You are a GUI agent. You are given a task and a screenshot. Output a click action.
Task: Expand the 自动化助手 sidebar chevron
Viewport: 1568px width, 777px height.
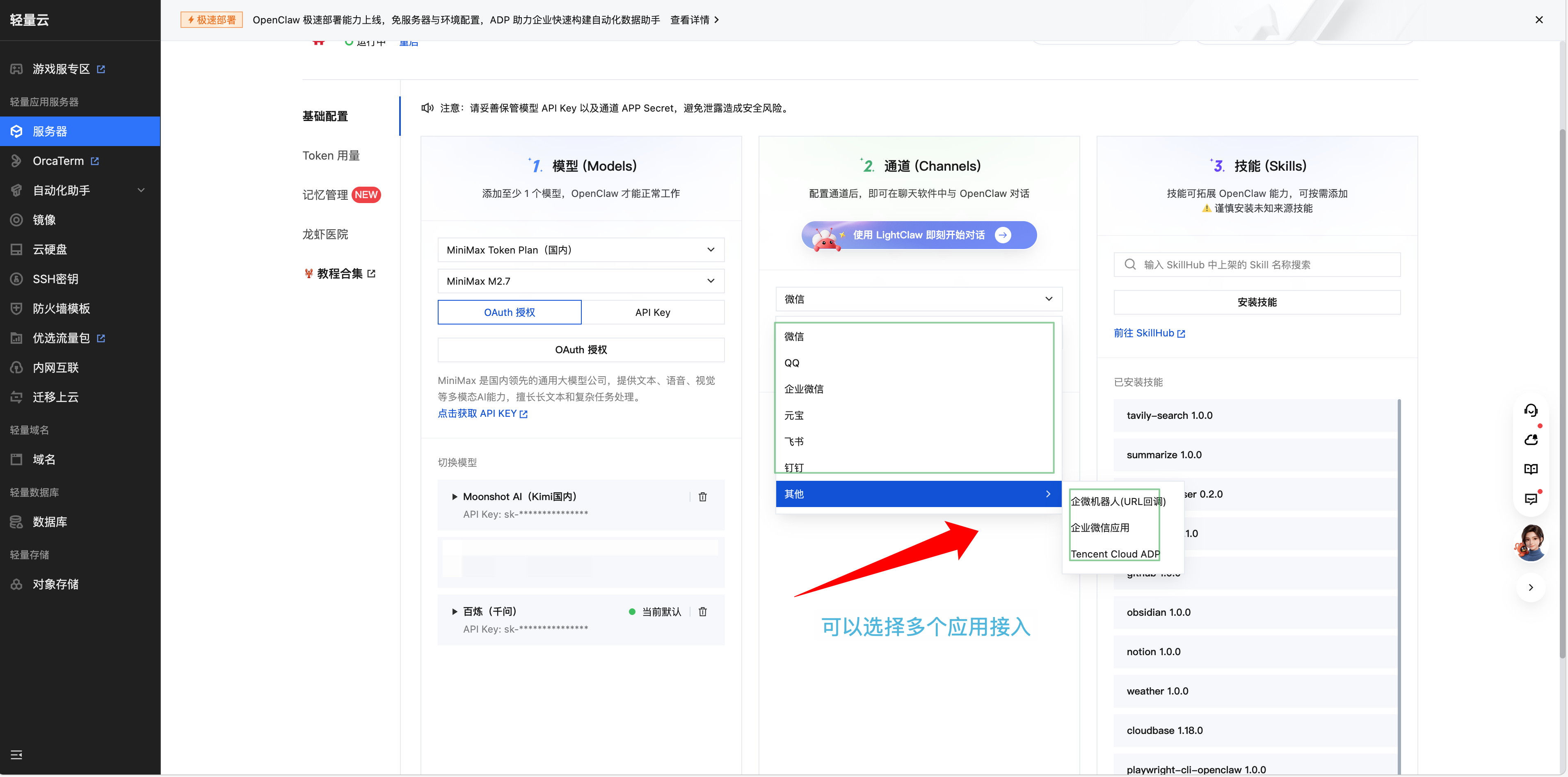click(141, 190)
